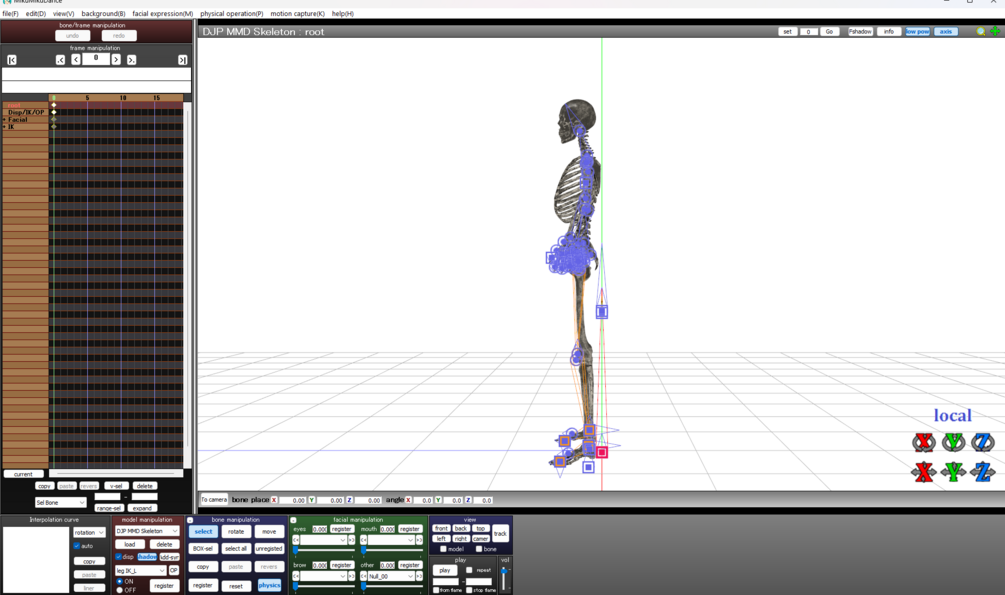This screenshot has height=595, width=1005.
Task: Click the BOX-sel button
Action: point(203,549)
